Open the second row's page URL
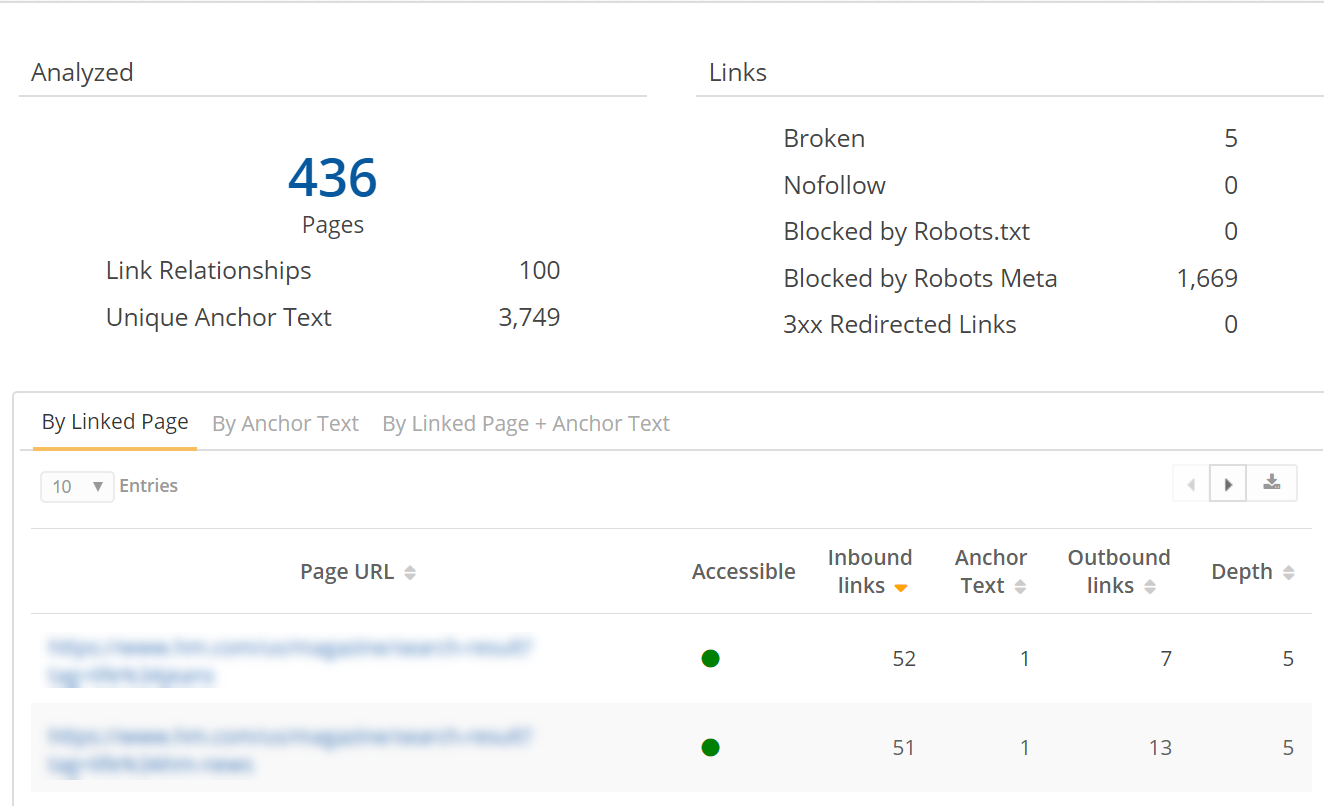Screen dimensions: 1324x806 pos(287,747)
